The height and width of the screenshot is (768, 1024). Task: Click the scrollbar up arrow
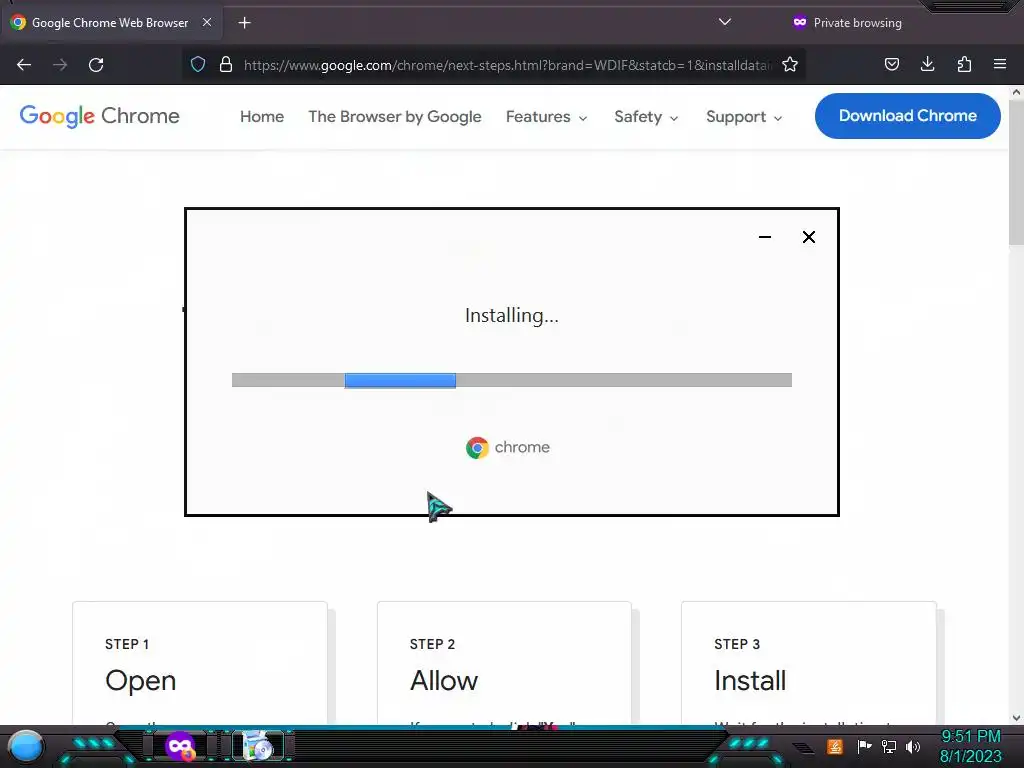pyautogui.click(x=1016, y=92)
